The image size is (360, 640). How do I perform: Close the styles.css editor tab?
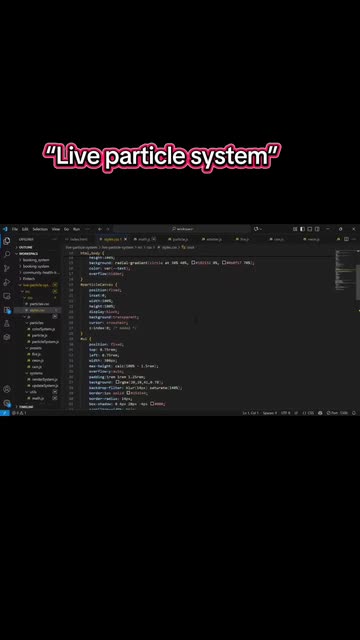click(125, 239)
